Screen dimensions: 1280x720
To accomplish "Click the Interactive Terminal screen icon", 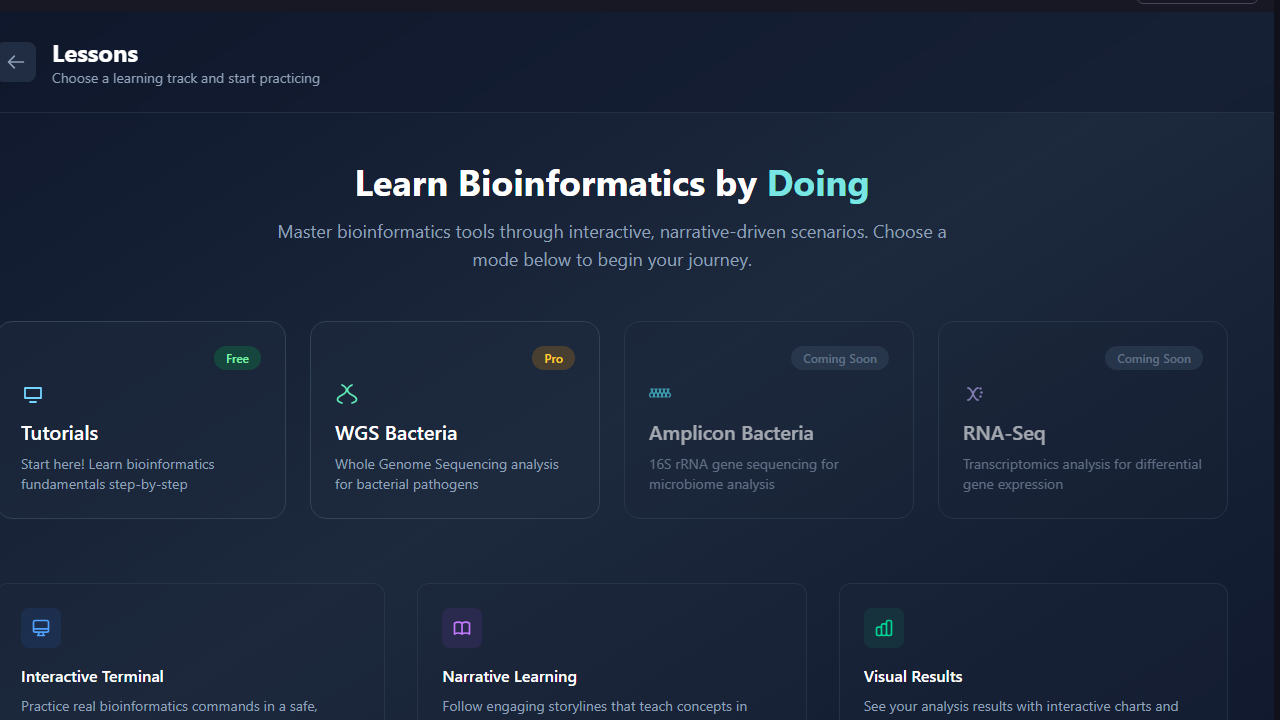I will (40, 628).
